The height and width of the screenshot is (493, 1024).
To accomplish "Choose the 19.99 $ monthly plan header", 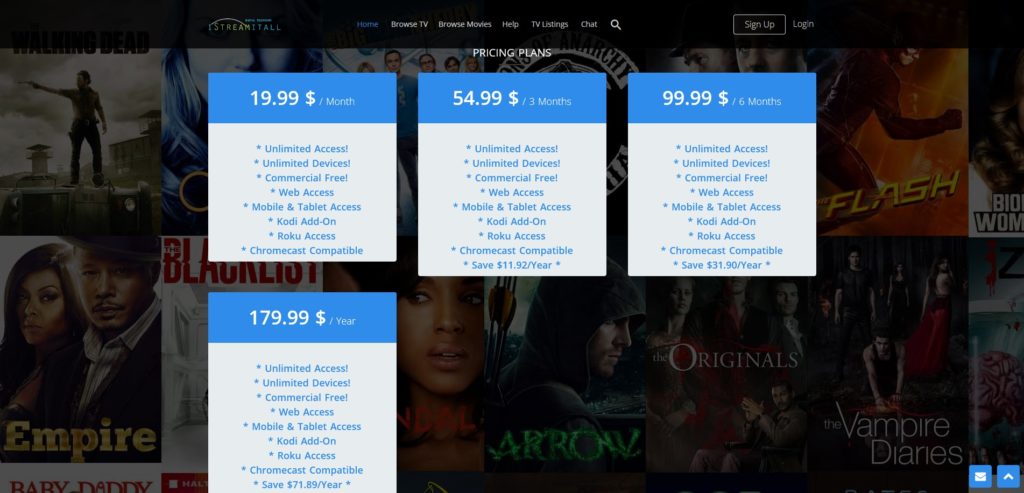I will click(x=302, y=98).
